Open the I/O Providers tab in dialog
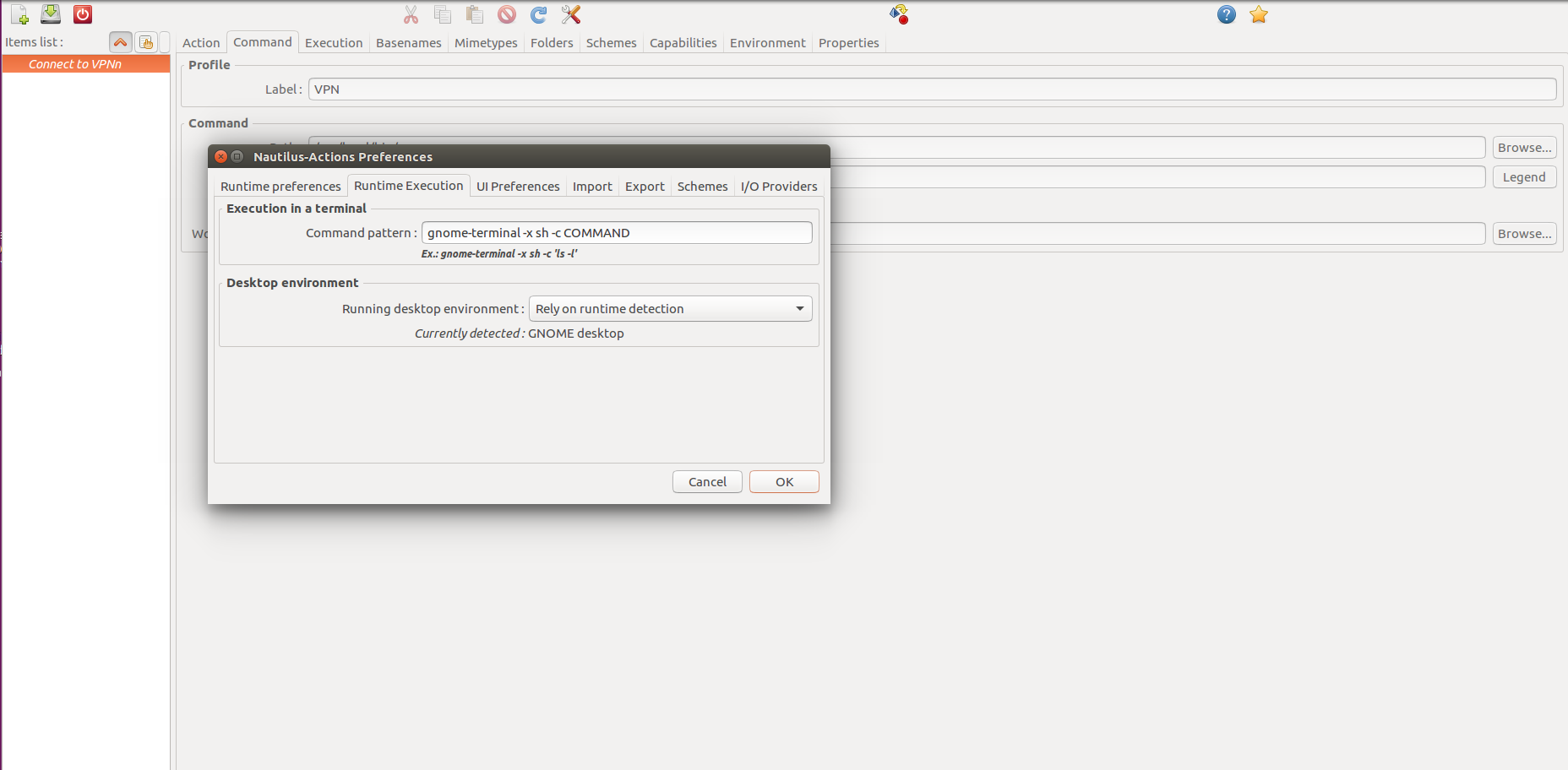Screen dimensions: 1568x770 coord(779,187)
